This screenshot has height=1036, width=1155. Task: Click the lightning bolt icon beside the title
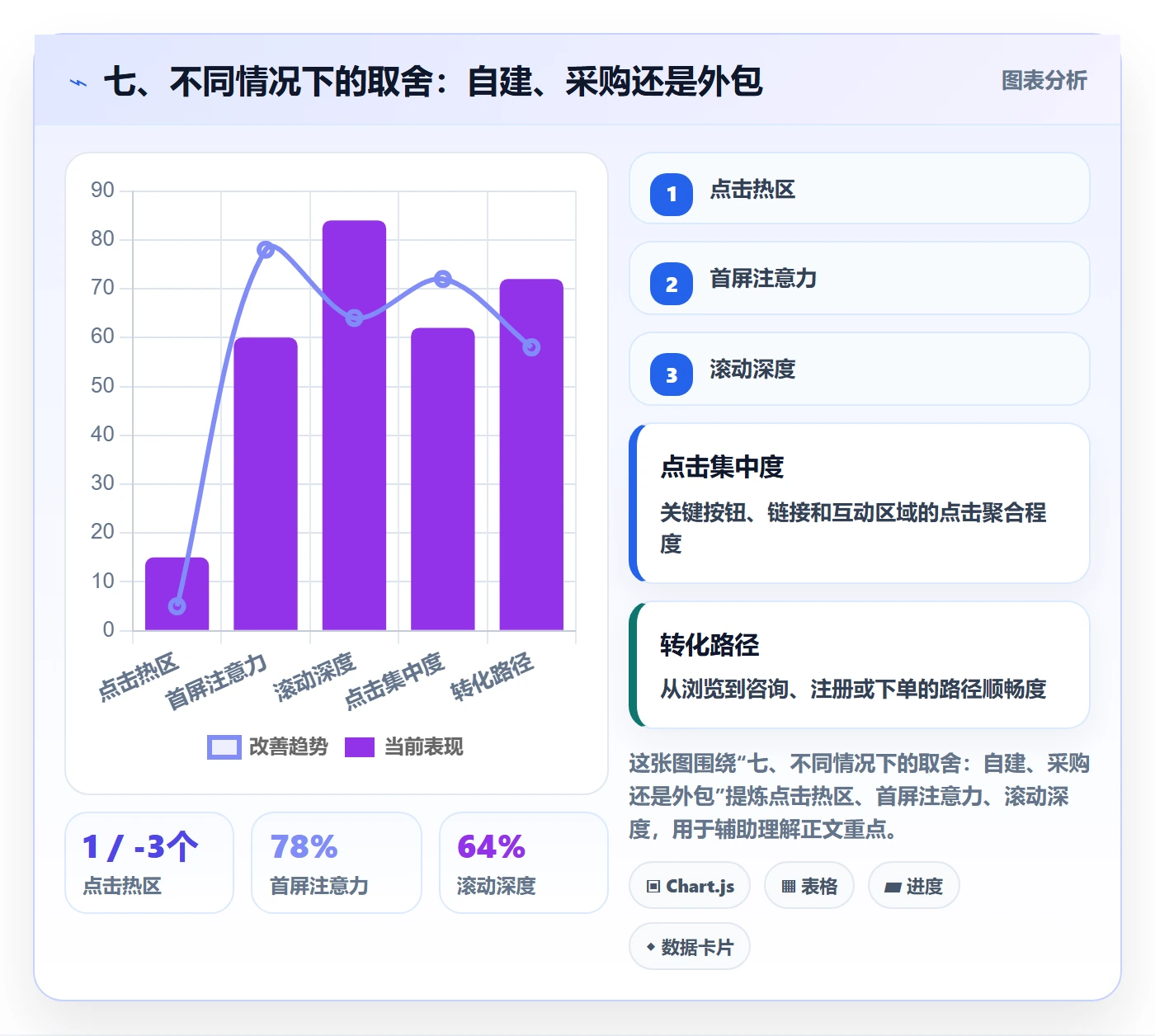[x=78, y=82]
